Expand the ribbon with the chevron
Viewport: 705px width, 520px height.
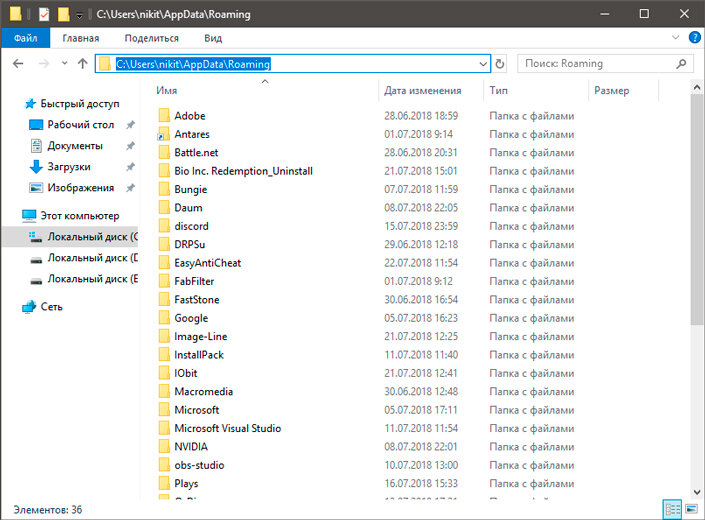pos(675,37)
